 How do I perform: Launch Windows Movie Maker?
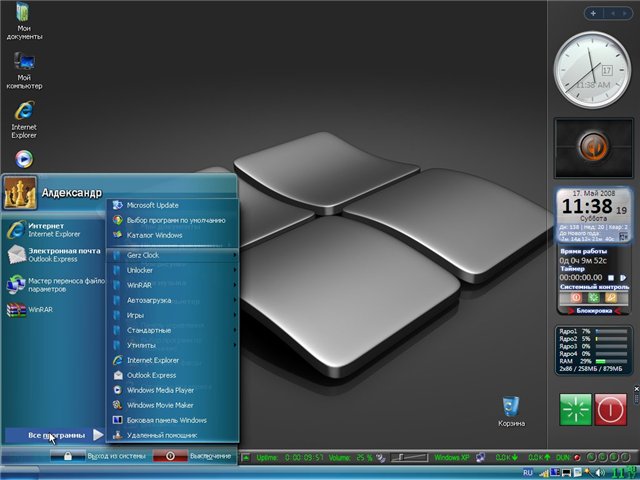tap(172, 405)
